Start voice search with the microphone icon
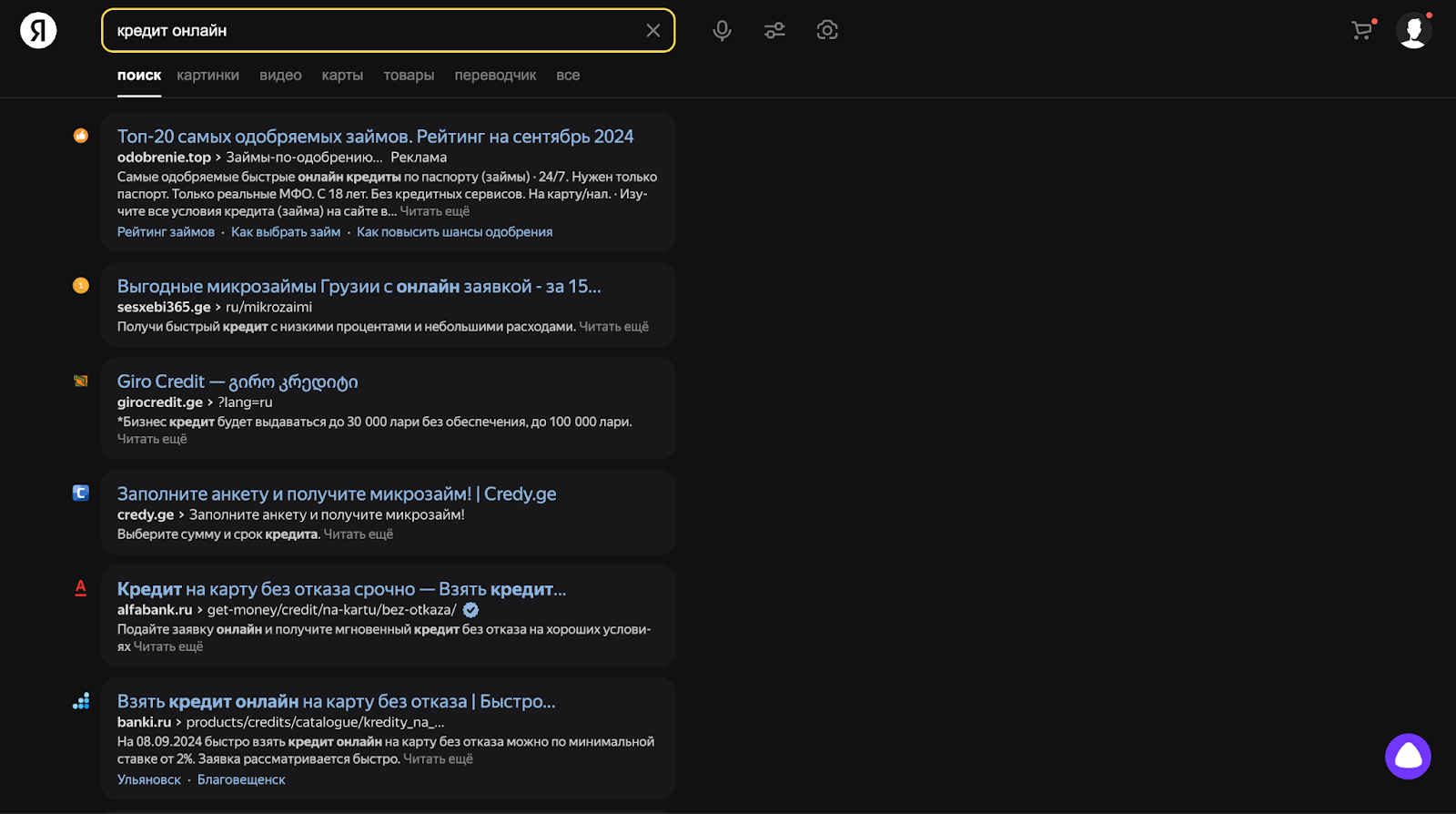 pyautogui.click(x=722, y=30)
